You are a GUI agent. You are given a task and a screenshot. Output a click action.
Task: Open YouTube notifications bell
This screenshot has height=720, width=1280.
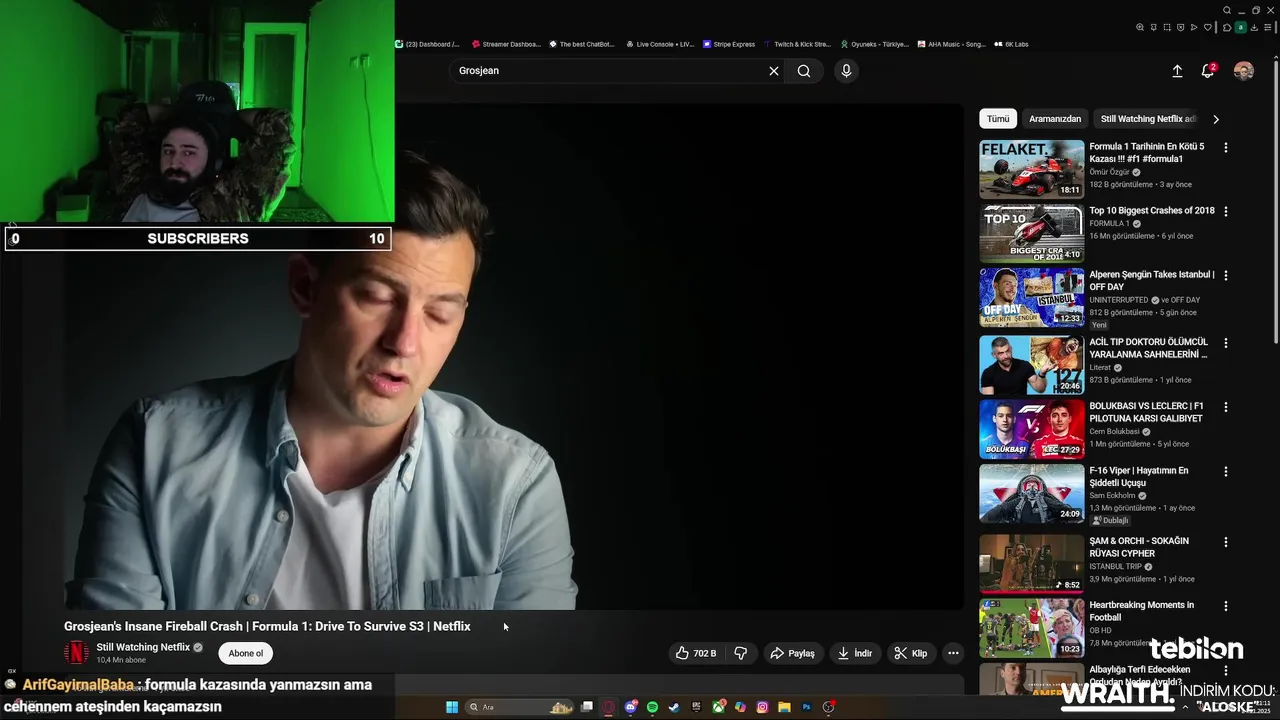(1208, 71)
